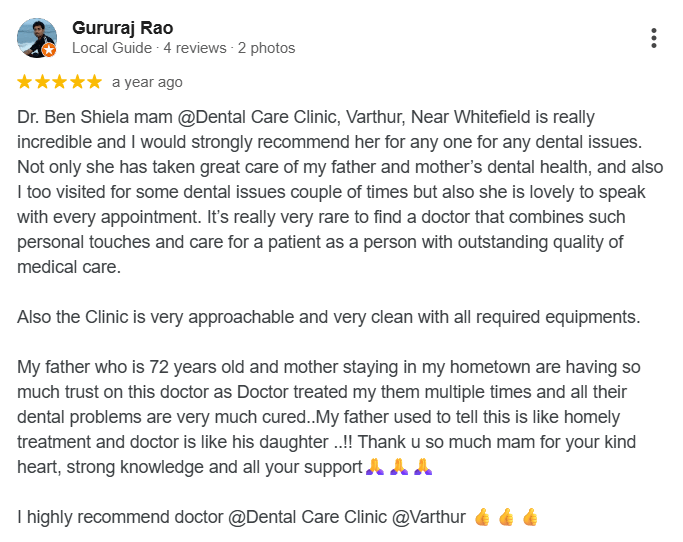683x542 pixels.
Task: Click the fourth yellow rating star
Action: tap(76, 82)
